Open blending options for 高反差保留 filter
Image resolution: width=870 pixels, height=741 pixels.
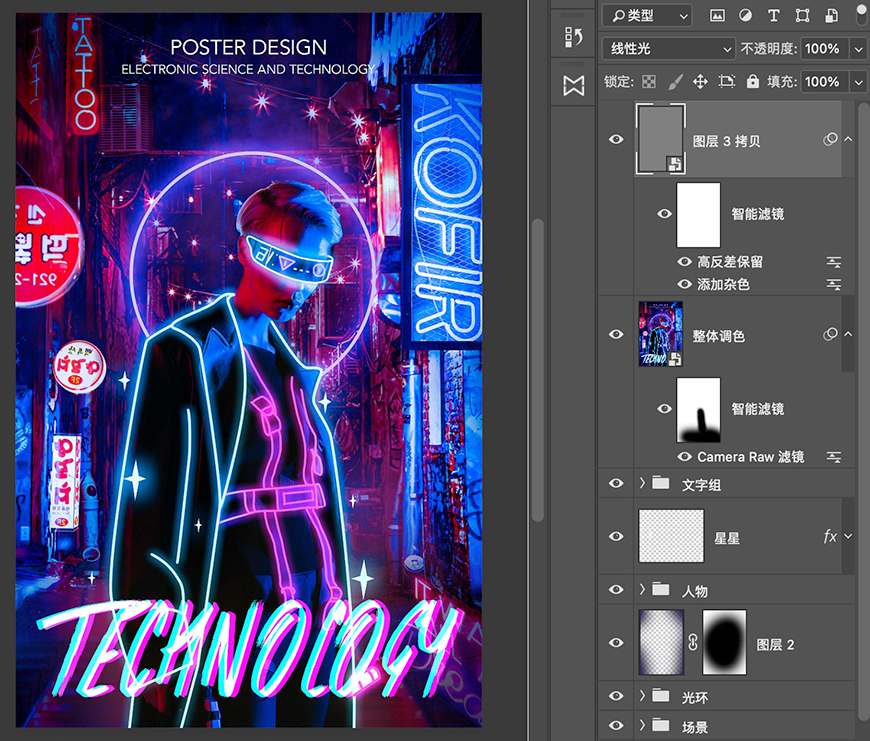[x=834, y=261]
